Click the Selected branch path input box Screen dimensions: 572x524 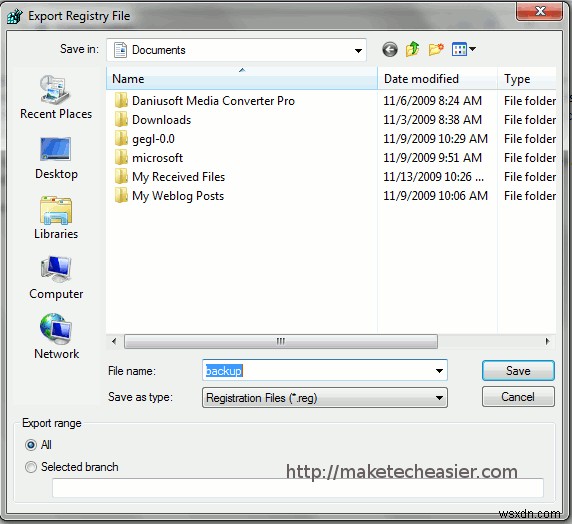298,488
